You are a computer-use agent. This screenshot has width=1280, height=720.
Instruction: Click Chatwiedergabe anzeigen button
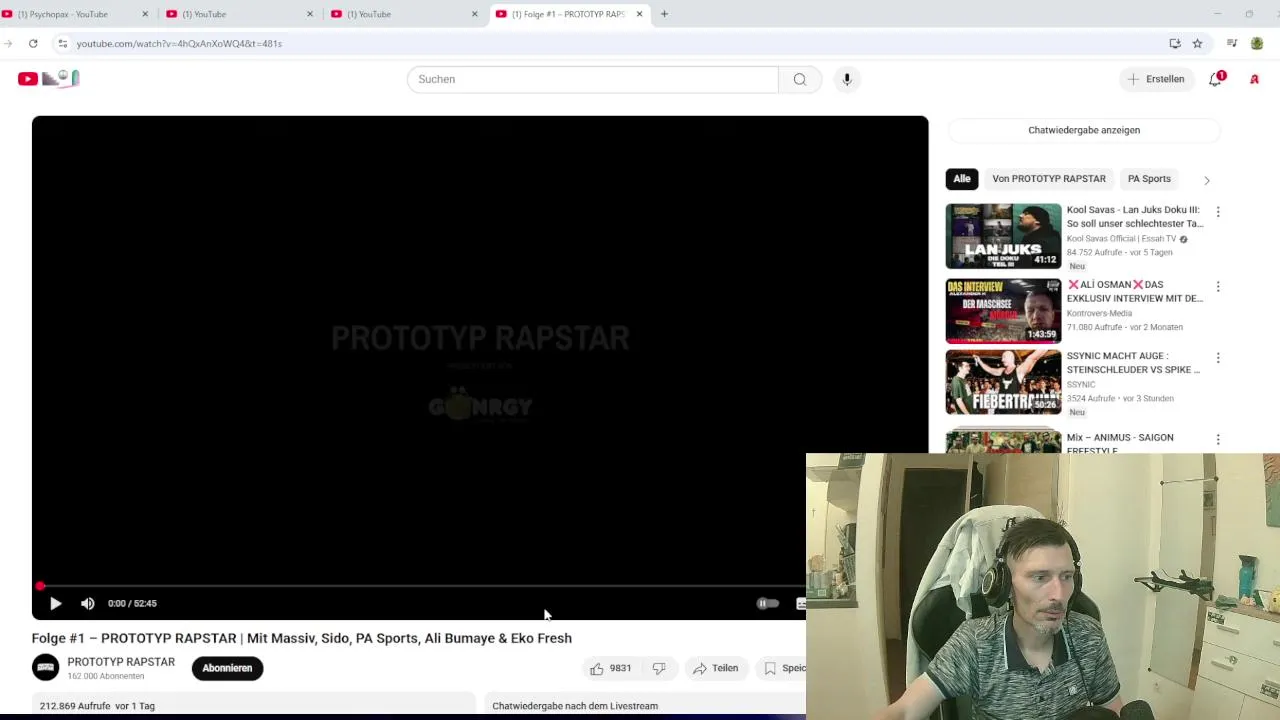[1084, 130]
